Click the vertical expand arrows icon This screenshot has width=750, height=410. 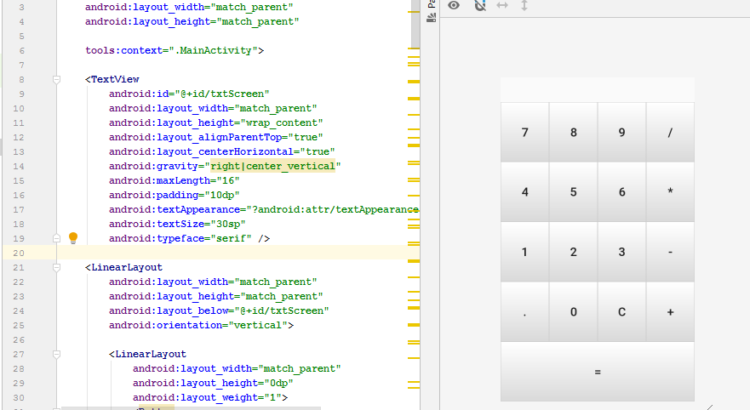[524, 6]
